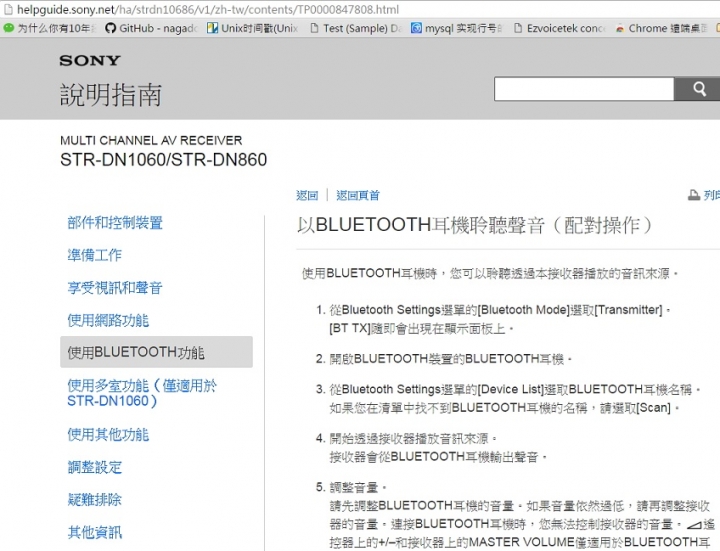This screenshot has width=720, height=551.
Task: Open the Ezvoicetek bookmark
Action: (559, 28)
